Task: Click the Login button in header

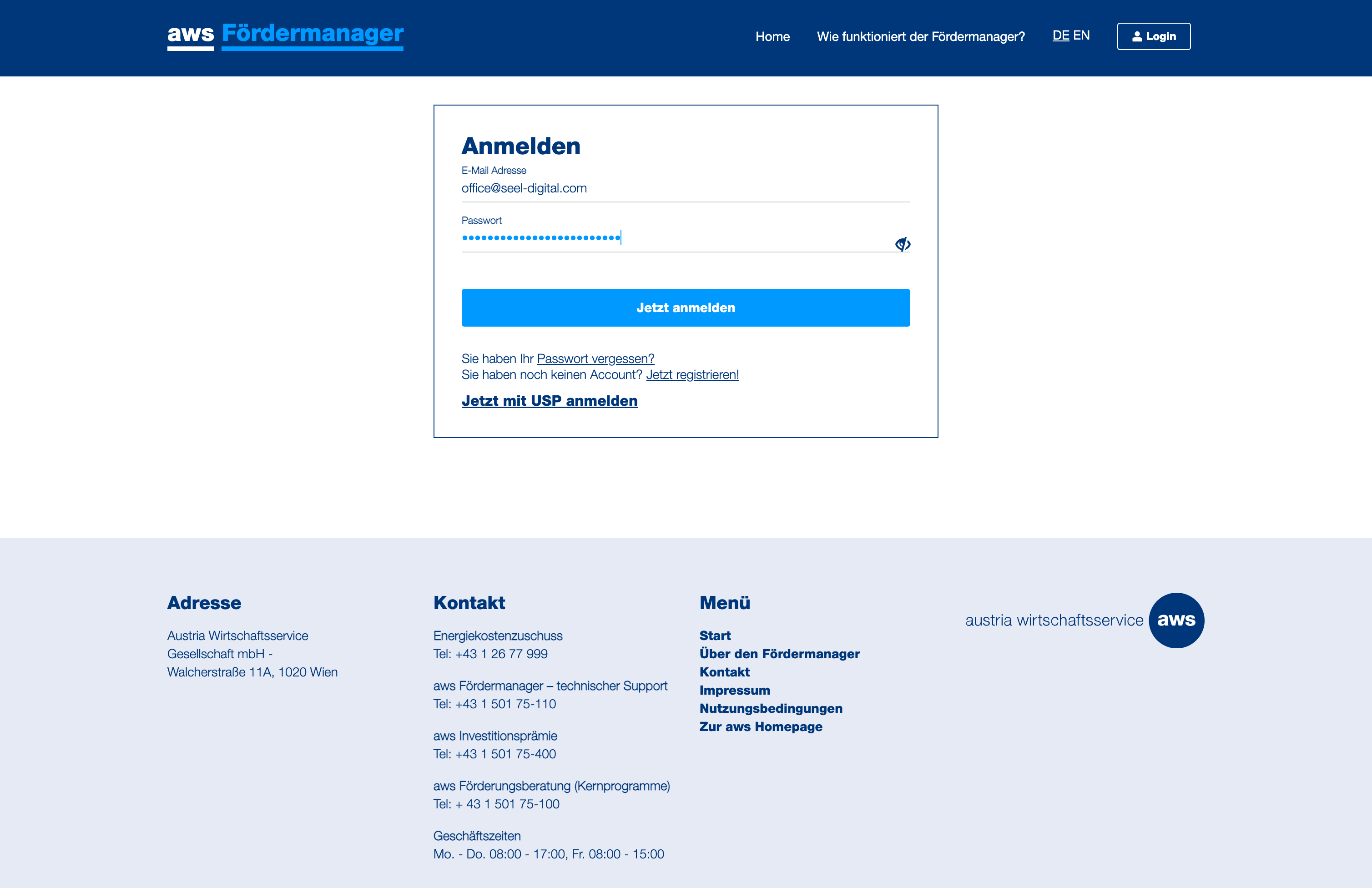Action: pos(1154,36)
